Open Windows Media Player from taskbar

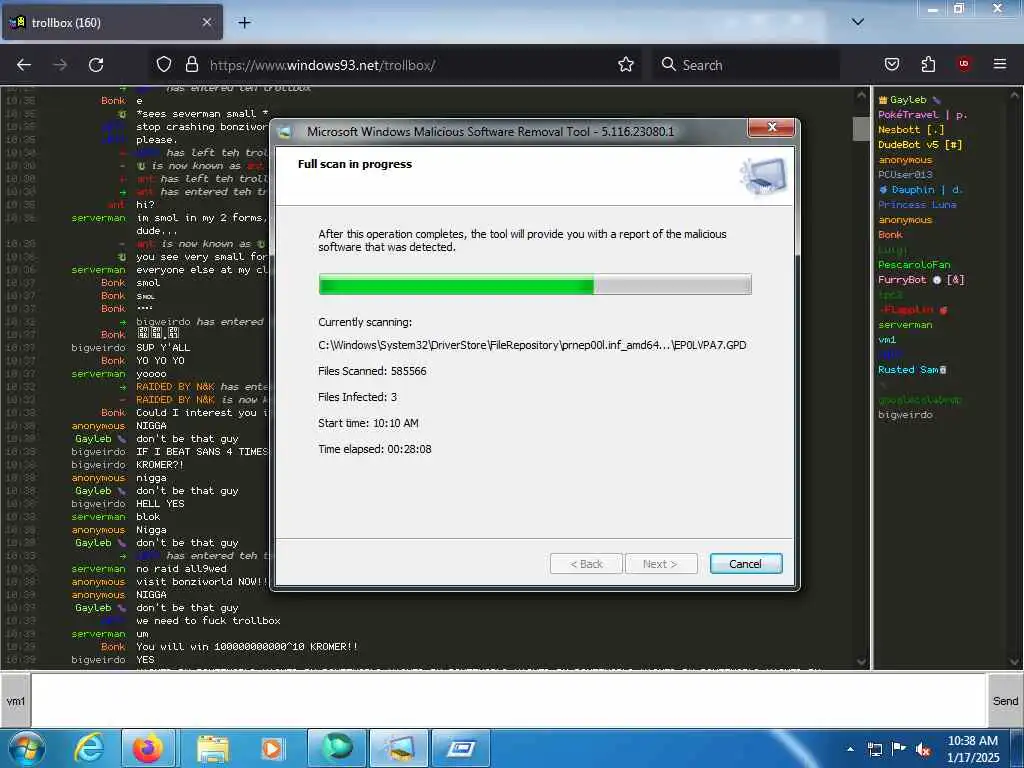tap(272, 749)
